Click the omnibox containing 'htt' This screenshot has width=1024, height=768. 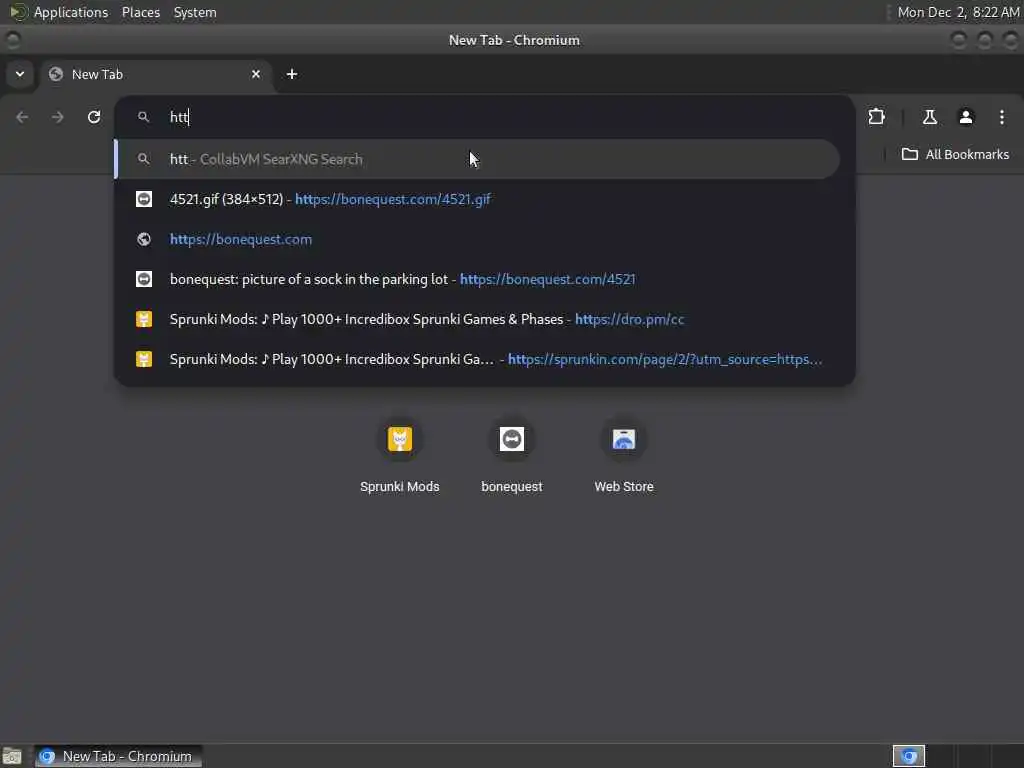(x=485, y=117)
